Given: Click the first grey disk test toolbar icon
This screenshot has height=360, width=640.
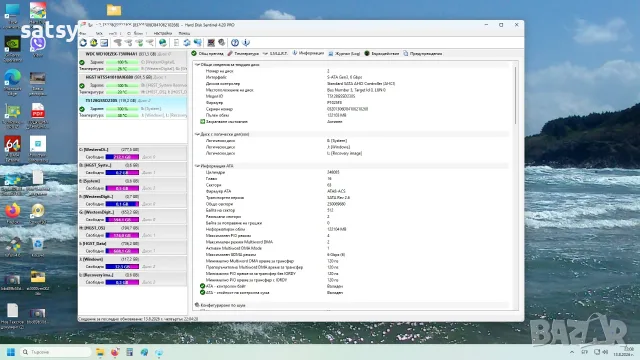Looking at the screenshot, I should click(118, 42).
